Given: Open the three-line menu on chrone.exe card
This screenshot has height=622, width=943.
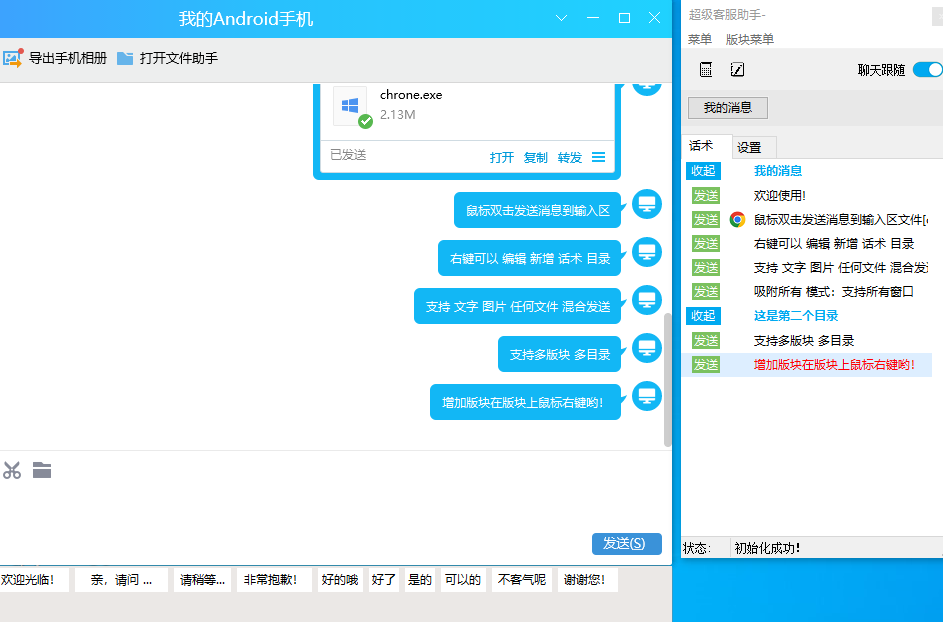Looking at the screenshot, I should coord(598,157).
